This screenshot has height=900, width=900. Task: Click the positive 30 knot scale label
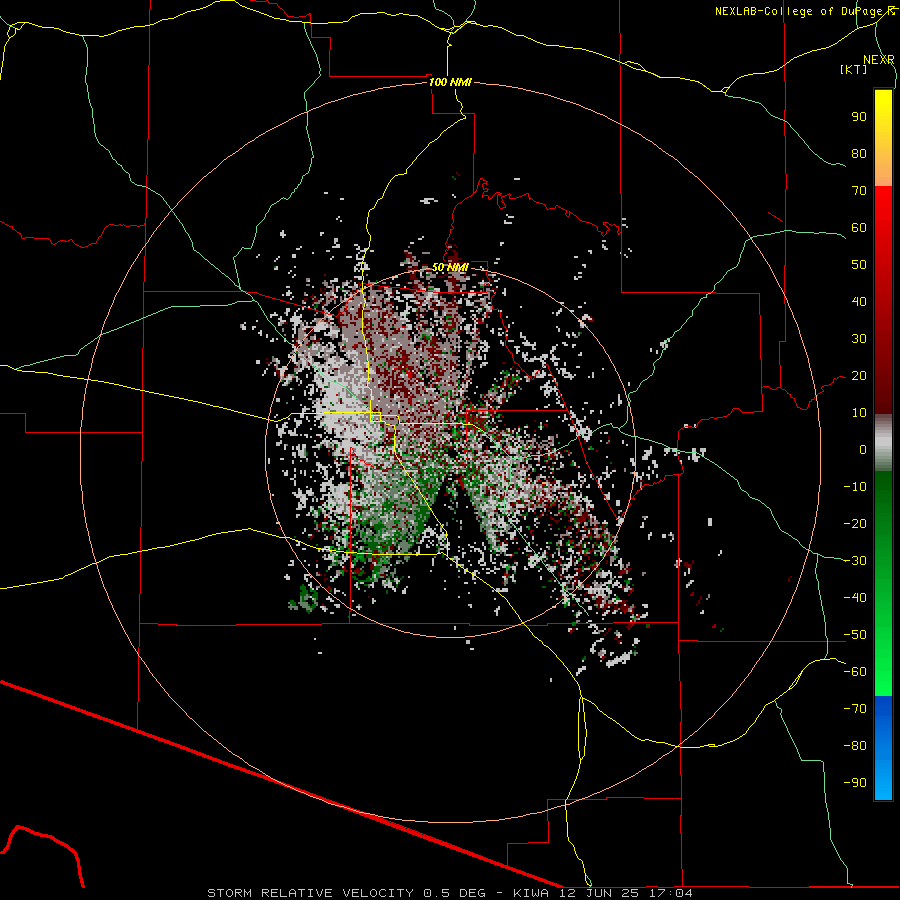859,339
